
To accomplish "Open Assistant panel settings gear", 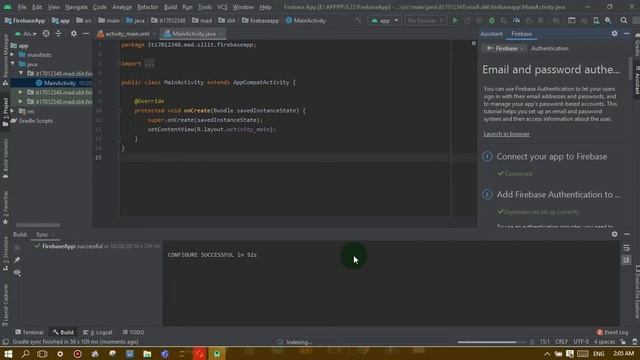I will point(614,34).
